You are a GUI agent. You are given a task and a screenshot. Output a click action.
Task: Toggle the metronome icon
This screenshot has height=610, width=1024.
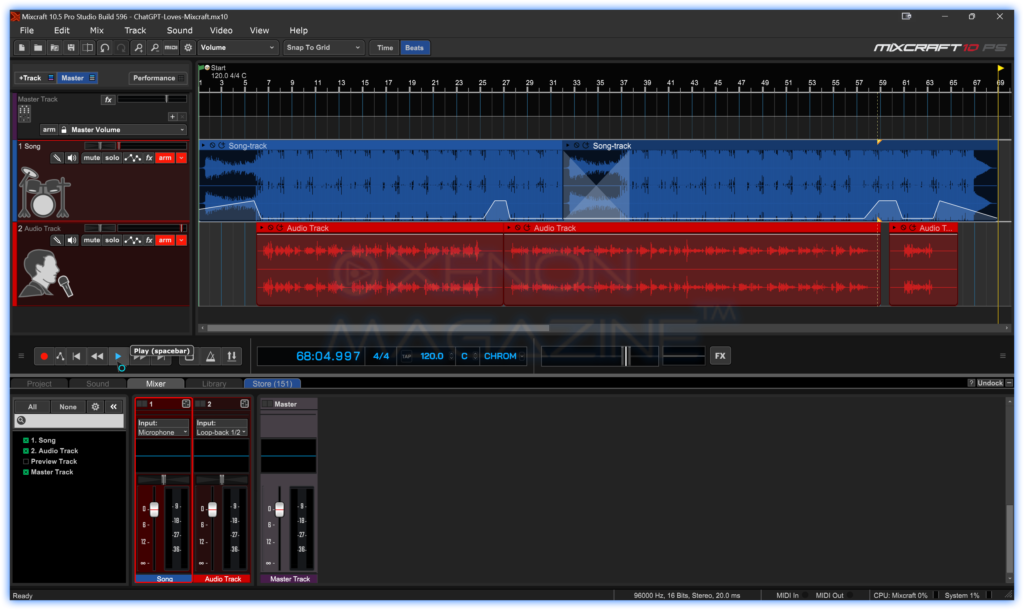(x=210, y=356)
